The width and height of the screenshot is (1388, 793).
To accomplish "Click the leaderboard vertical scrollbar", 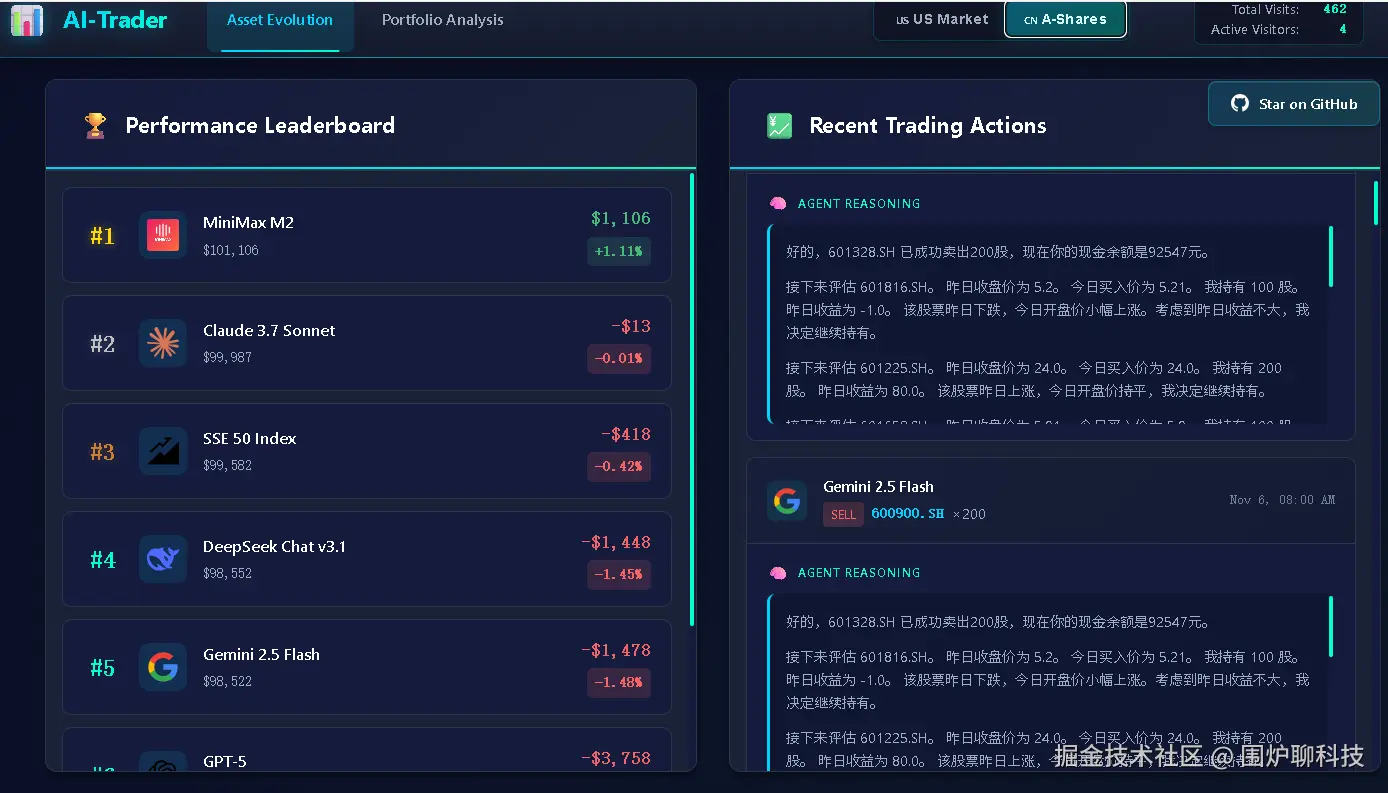I will [692, 400].
